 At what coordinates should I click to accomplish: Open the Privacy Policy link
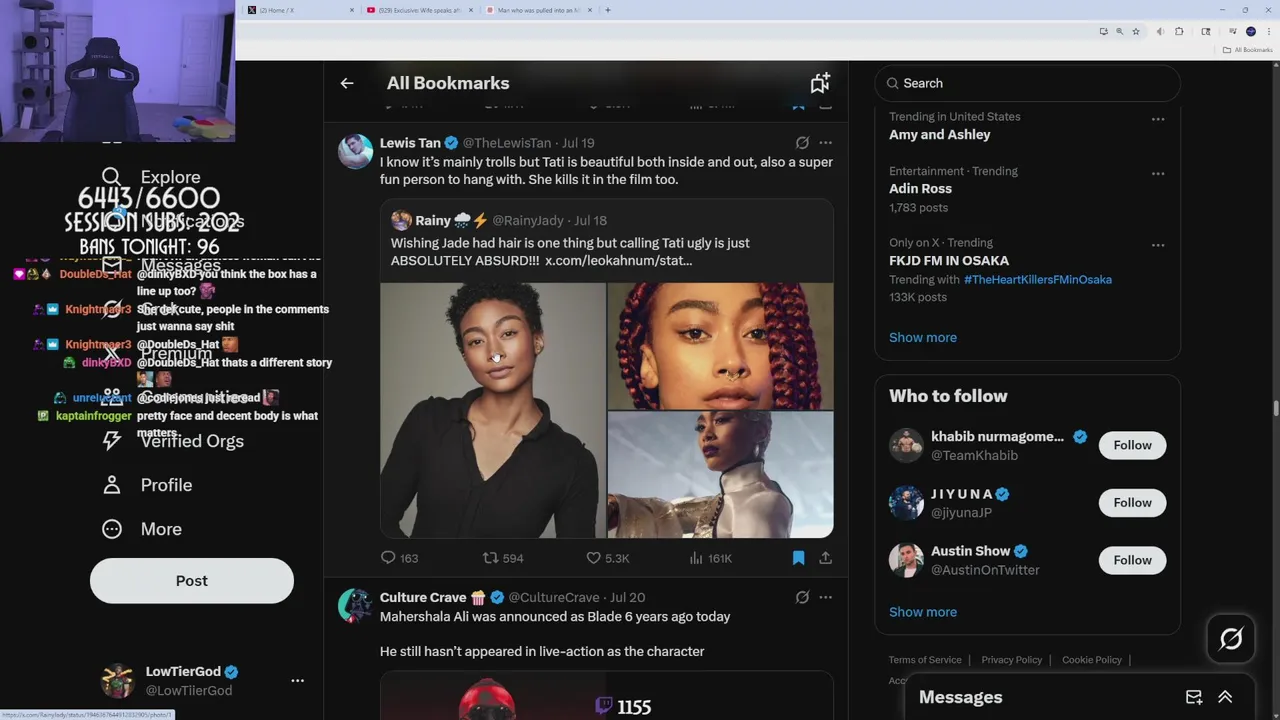pyautogui.click(x=1012, y=660)
